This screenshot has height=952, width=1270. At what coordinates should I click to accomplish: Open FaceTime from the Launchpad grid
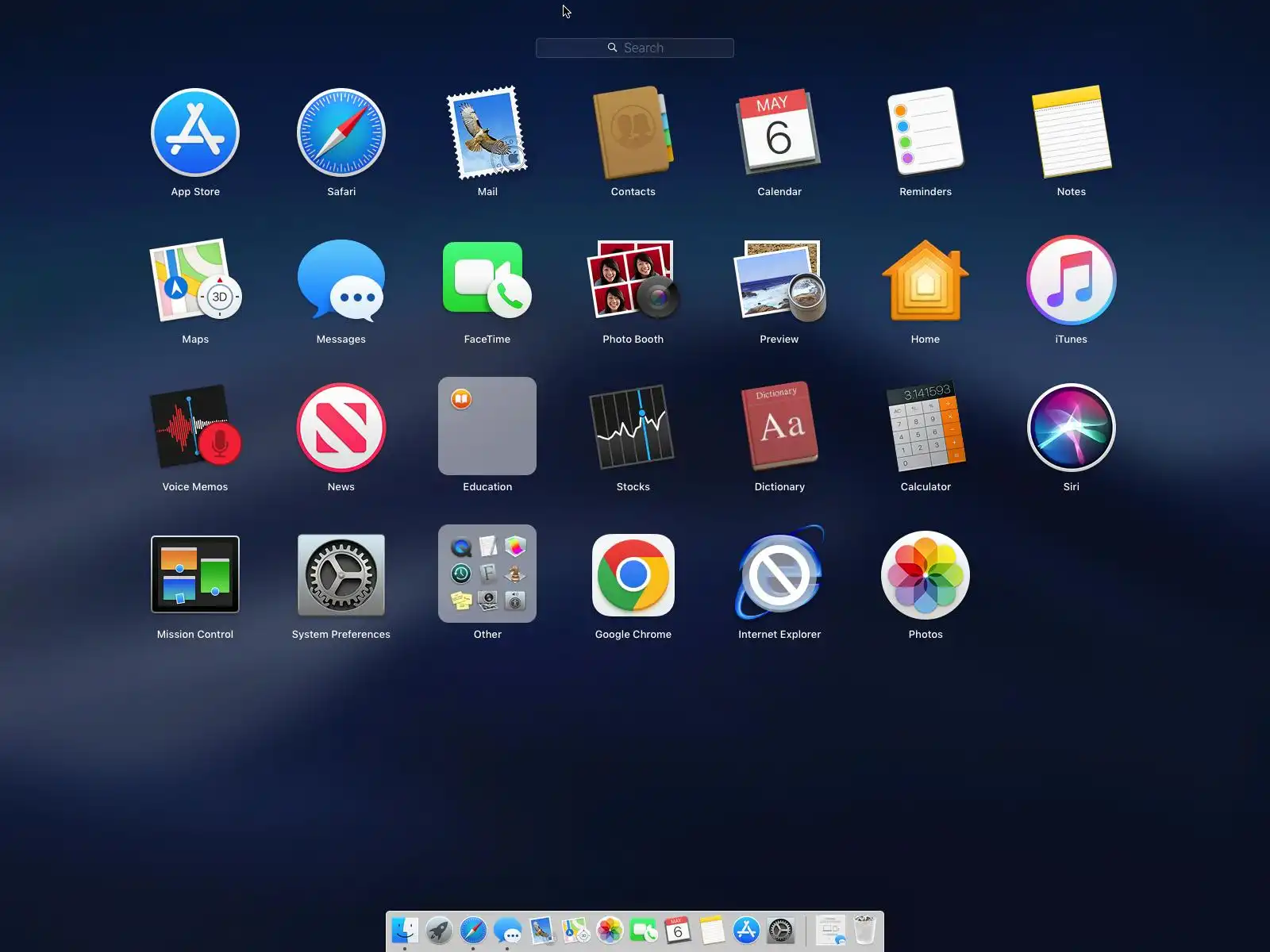coord(487,280)
